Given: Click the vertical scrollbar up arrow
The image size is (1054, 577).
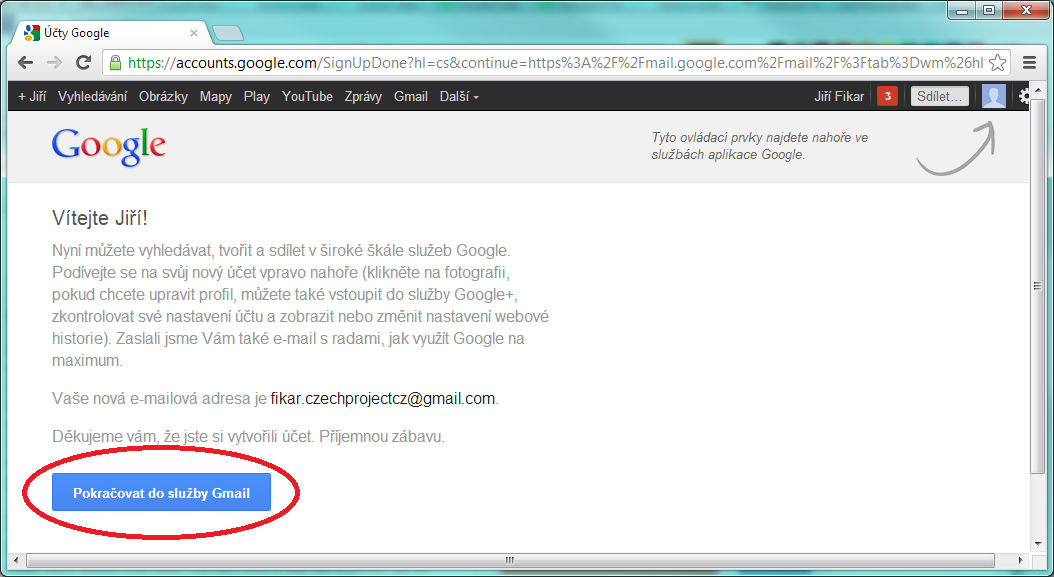Looking at the screenshot, I should (1037, 88).
